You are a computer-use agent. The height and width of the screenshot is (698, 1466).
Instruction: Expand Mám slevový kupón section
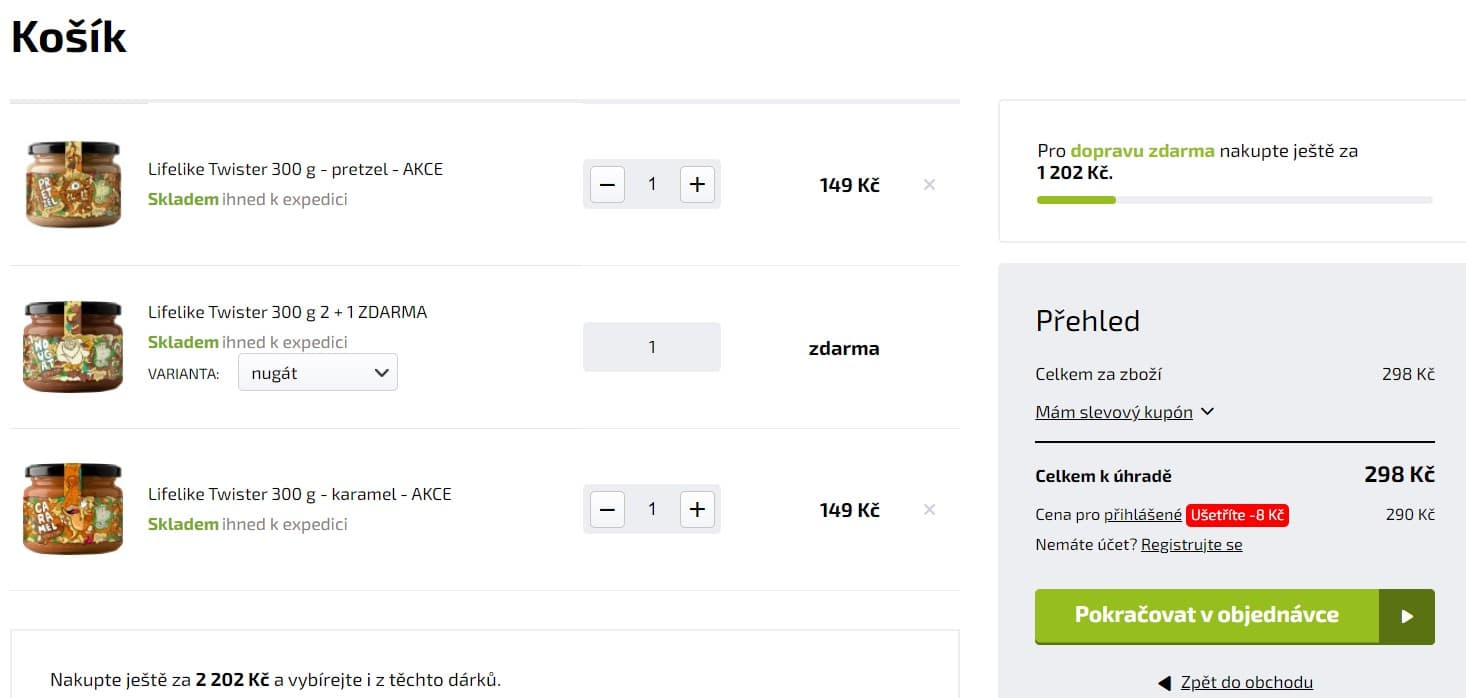pyautogui.click(x=1114, y=412)
